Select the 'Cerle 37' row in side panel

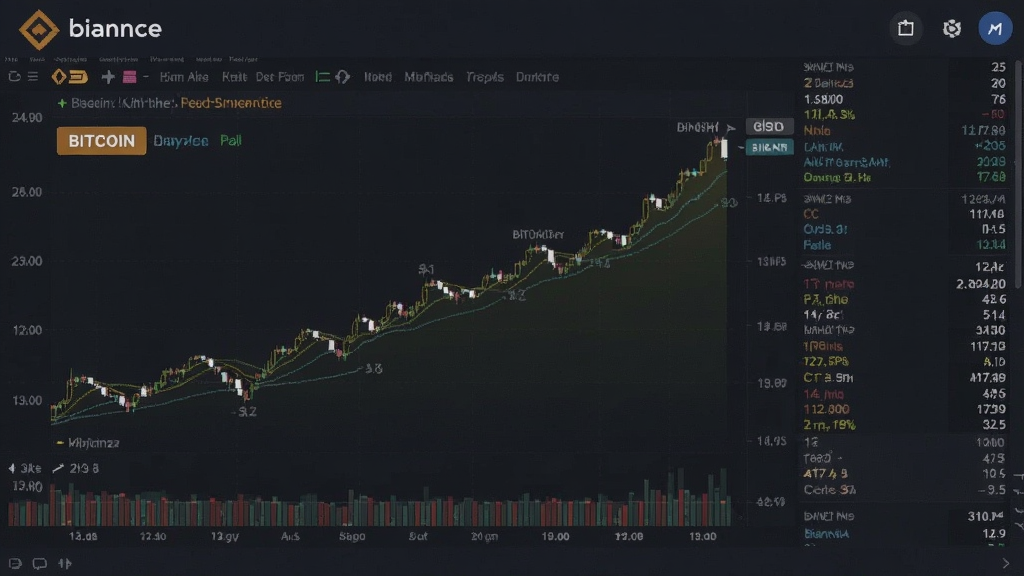[x=904, y=490]
